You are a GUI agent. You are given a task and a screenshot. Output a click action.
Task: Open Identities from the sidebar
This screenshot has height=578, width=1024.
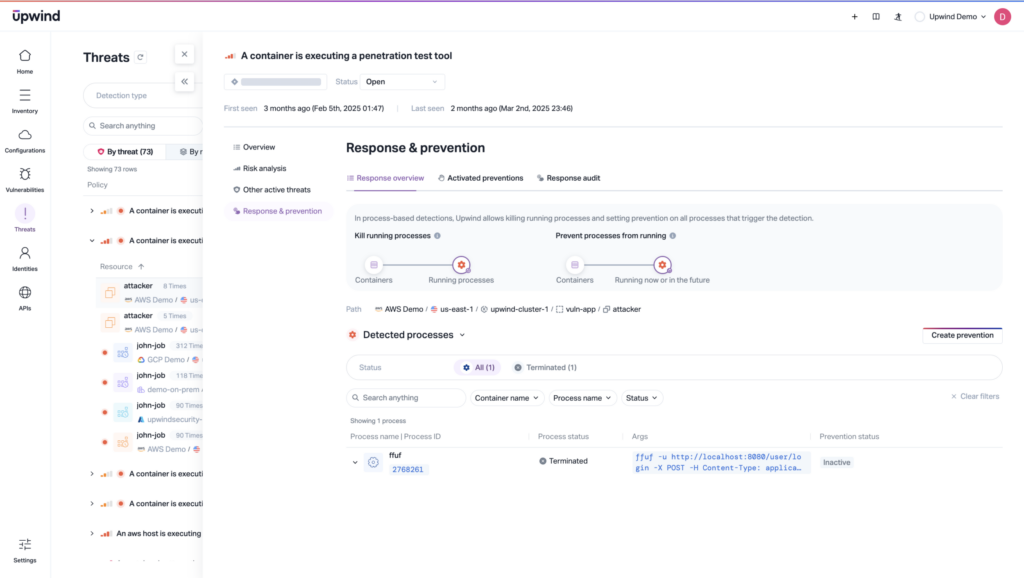25,259
